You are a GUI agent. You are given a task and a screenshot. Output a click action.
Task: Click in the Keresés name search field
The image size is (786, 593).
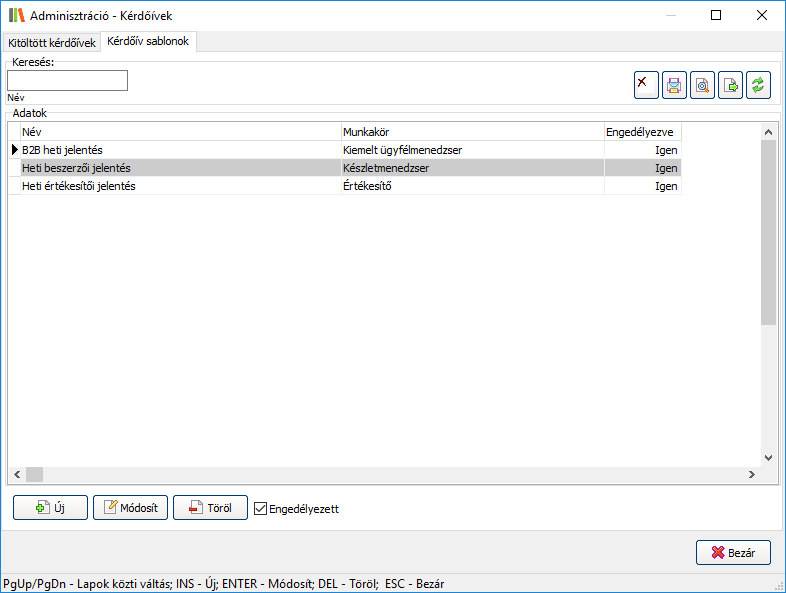(67, 81)
